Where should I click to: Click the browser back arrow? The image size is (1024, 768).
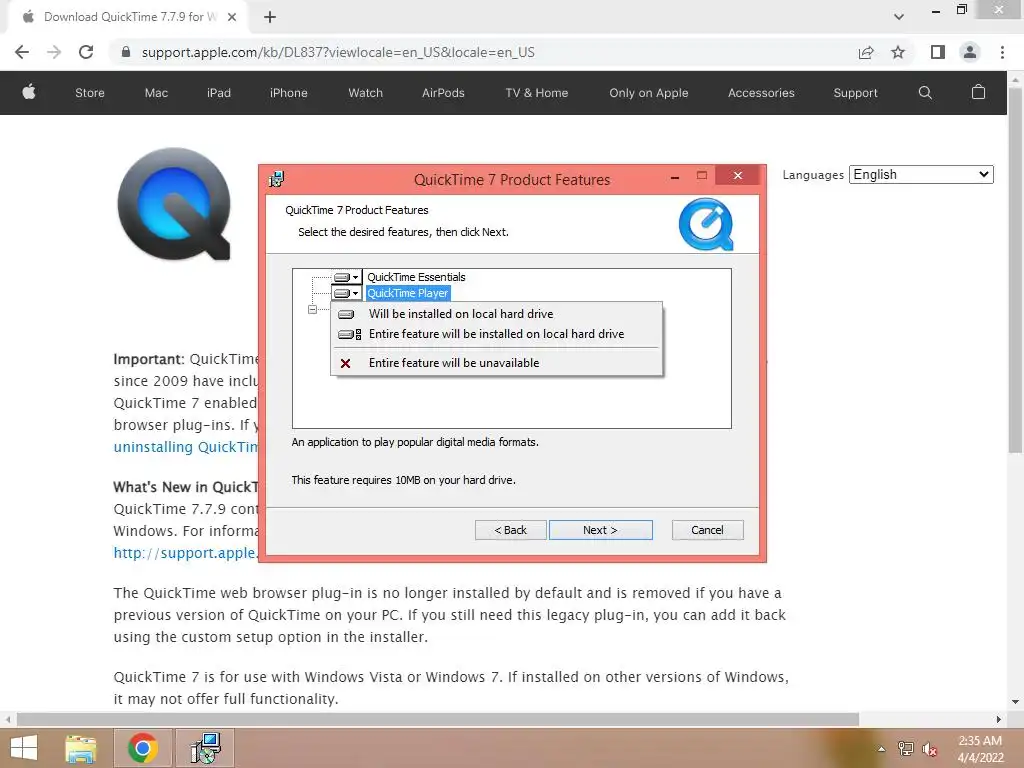[x=22, y=52]
